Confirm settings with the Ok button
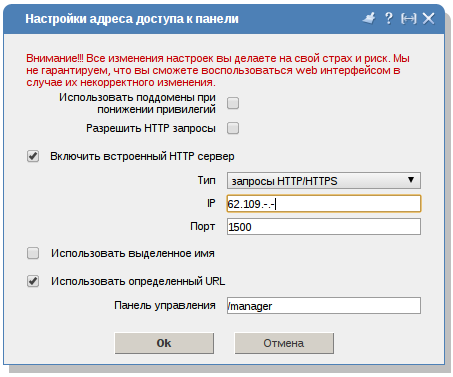Image resolution: width=453 pixels, height=377 pixels. (164, 343)
